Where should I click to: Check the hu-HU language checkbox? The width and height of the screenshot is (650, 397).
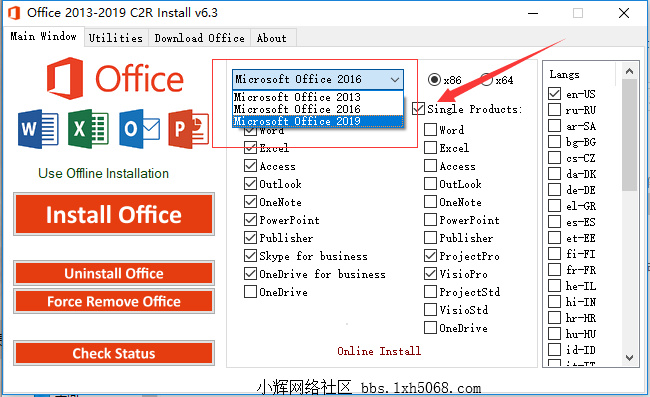point(554,334)
